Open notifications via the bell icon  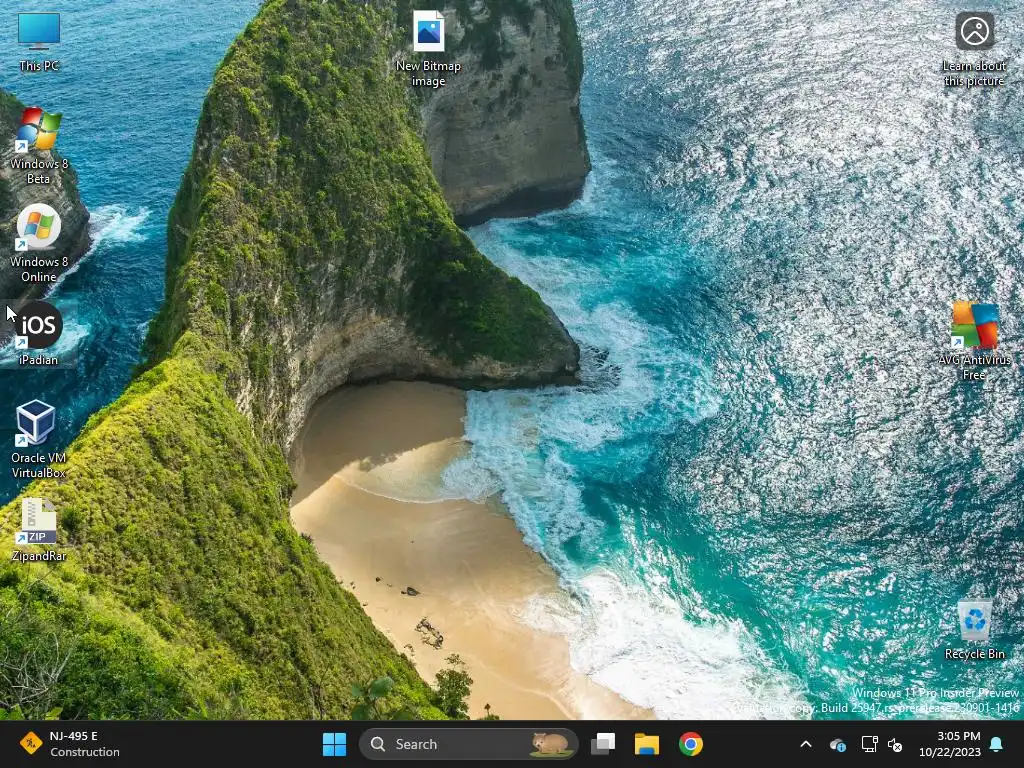(x=996, y=744)
